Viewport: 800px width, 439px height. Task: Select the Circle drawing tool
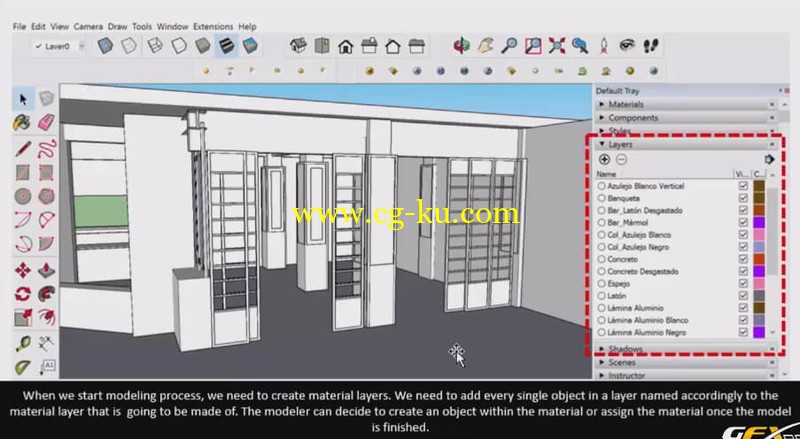pyautogui.click(x=22, y=196)
